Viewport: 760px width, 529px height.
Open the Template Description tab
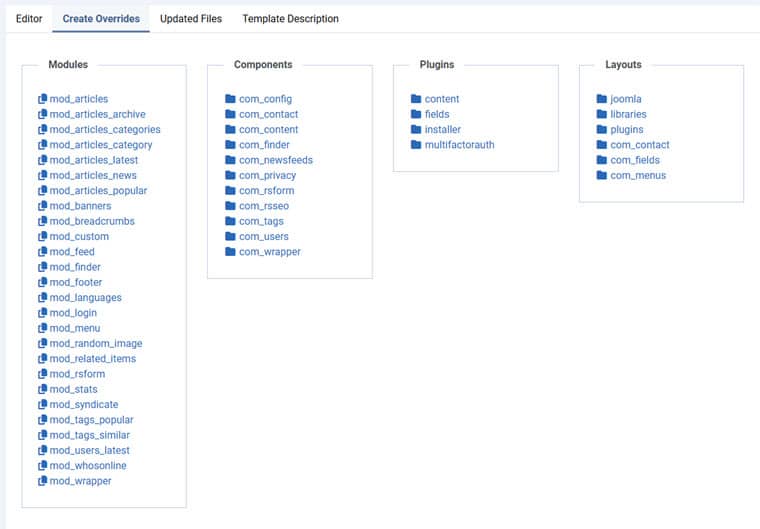(290, 18)
